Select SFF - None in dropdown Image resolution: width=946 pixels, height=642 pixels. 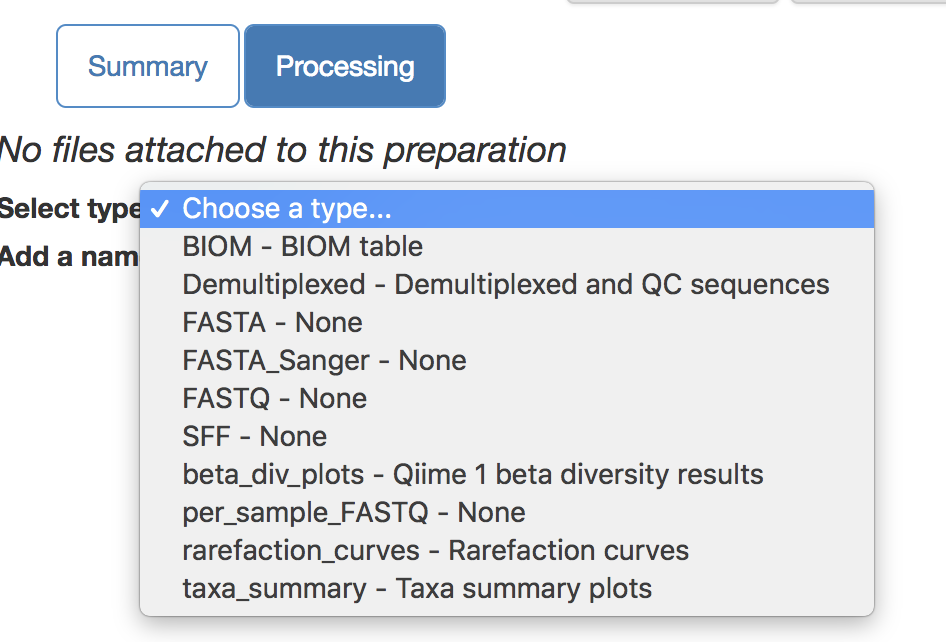point(254,437)
